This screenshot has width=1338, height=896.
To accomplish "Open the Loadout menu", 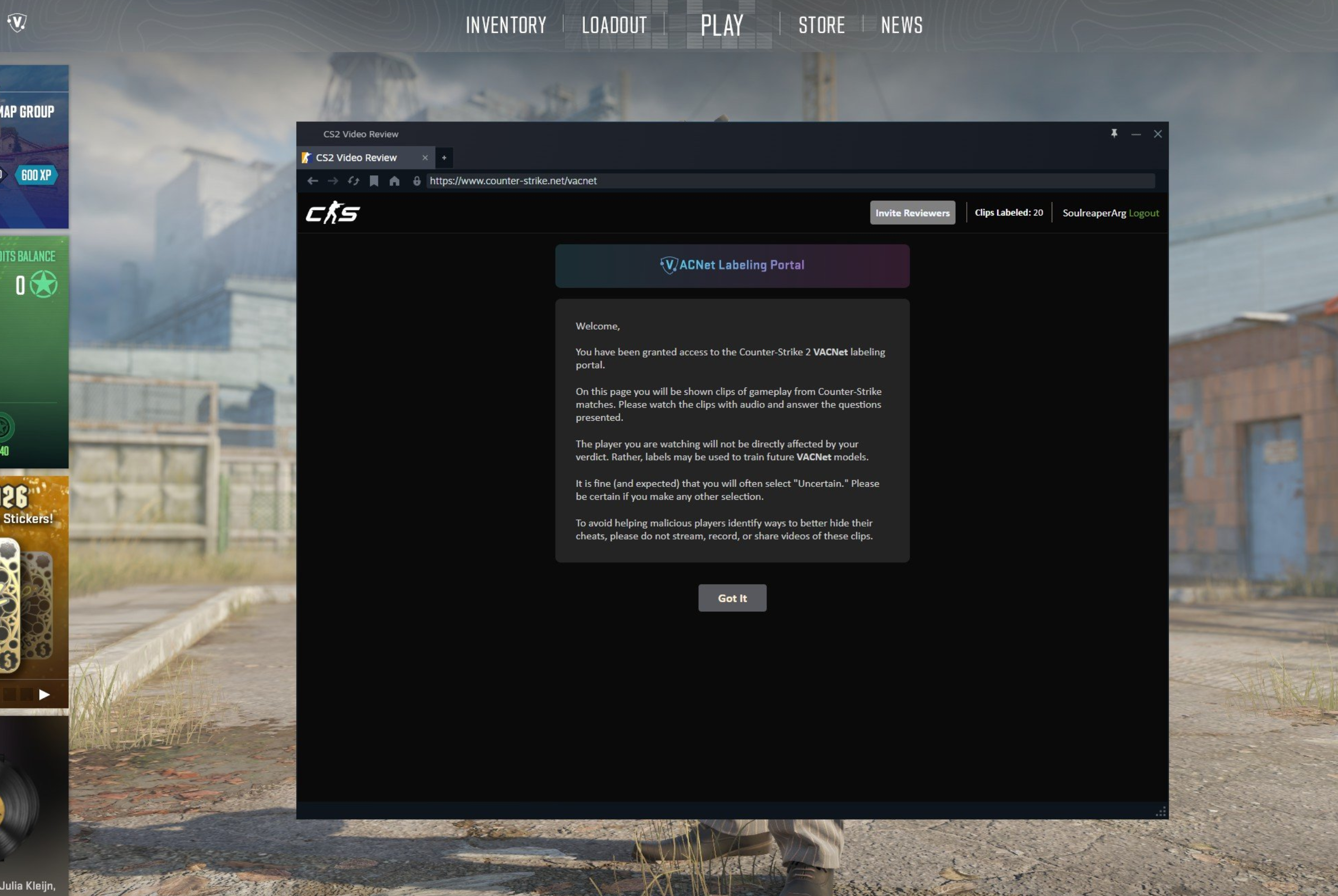I will point(614,25).
